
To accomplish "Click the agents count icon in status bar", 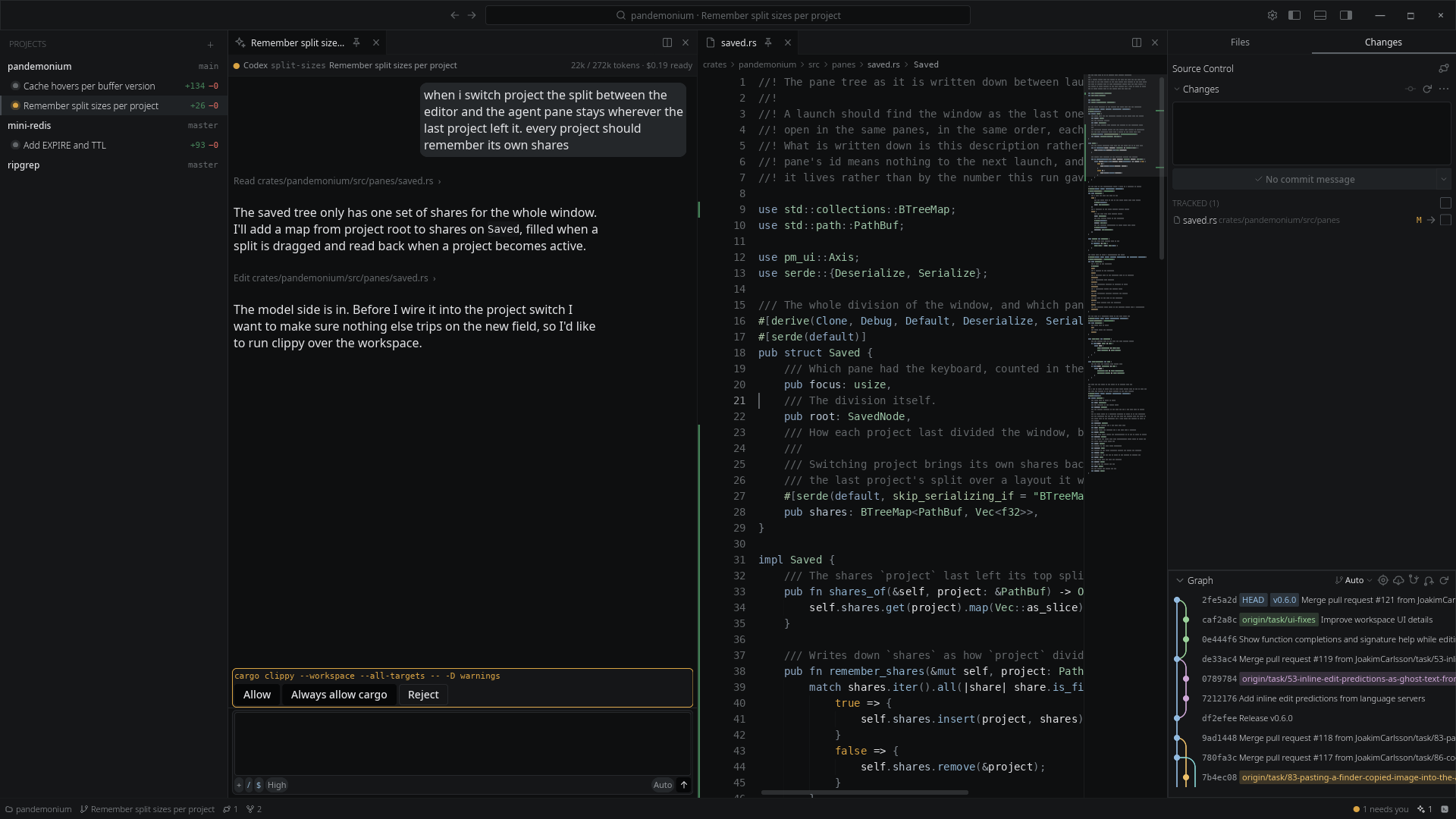I will point(1424,809).
